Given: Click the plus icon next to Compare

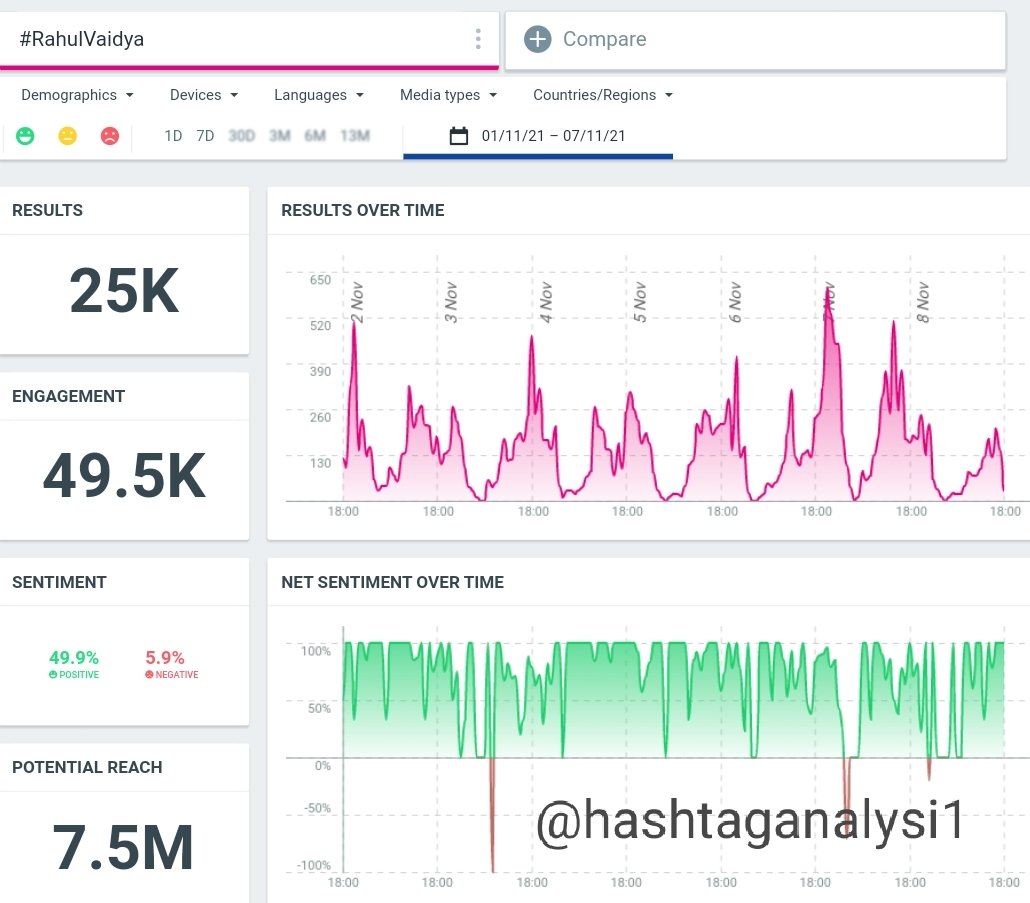Looking at the screenshot, I should [x=537, y=39].
